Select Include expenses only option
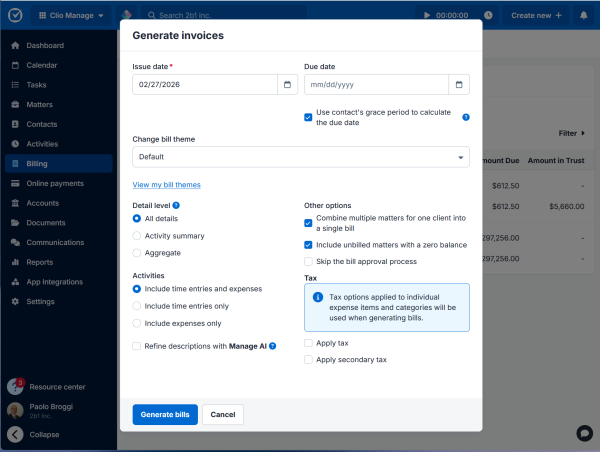This screenshot has width=600, height=452. [137, 323]
